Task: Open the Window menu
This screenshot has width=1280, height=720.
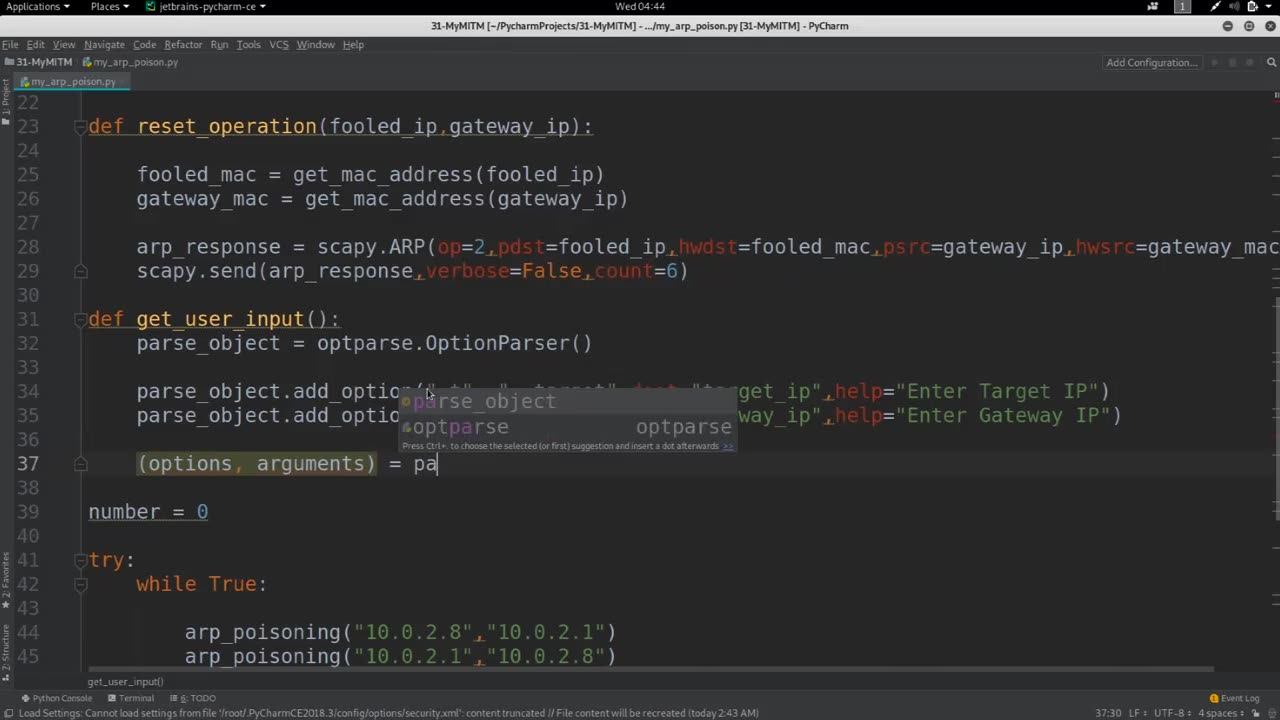Action: coord(315,44)
